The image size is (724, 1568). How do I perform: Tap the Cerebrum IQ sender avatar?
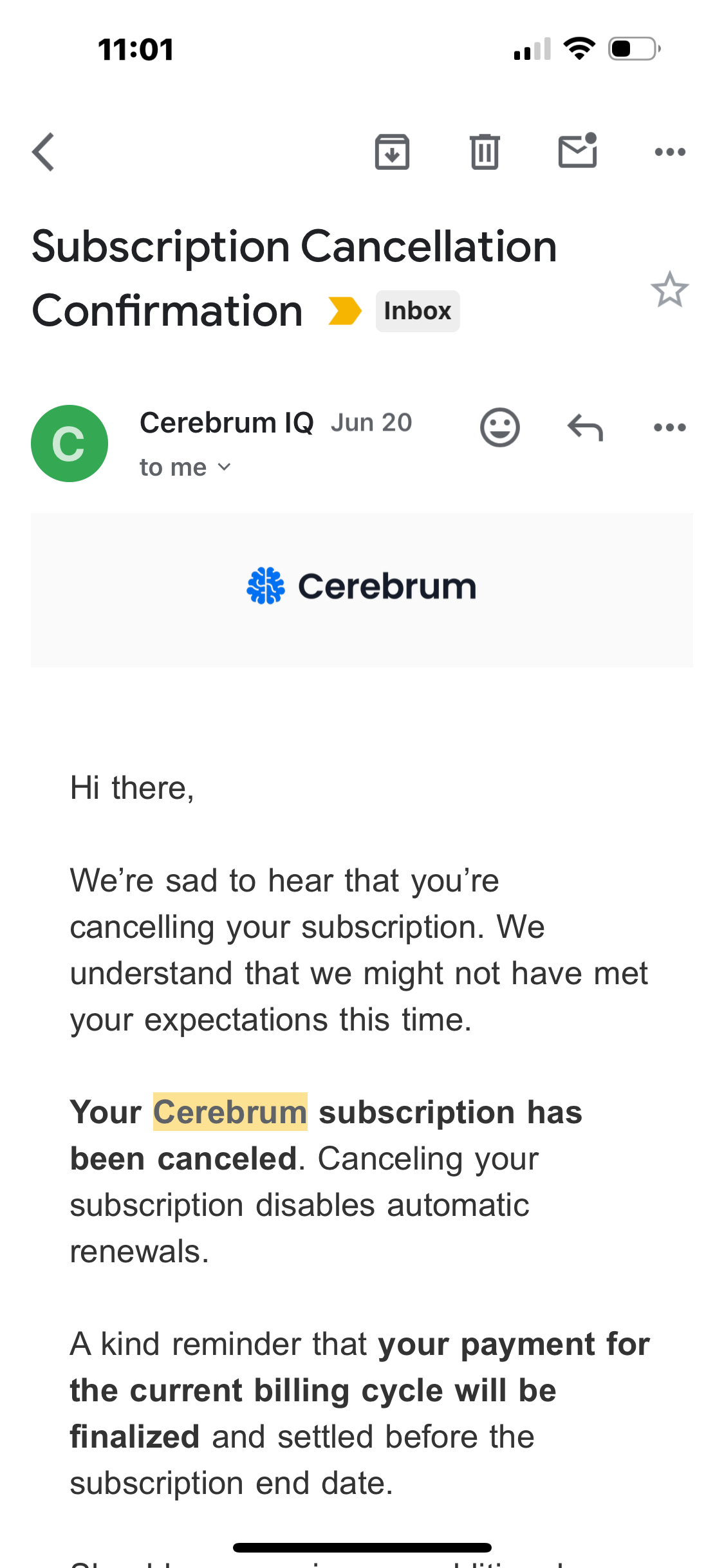[70, 443]
